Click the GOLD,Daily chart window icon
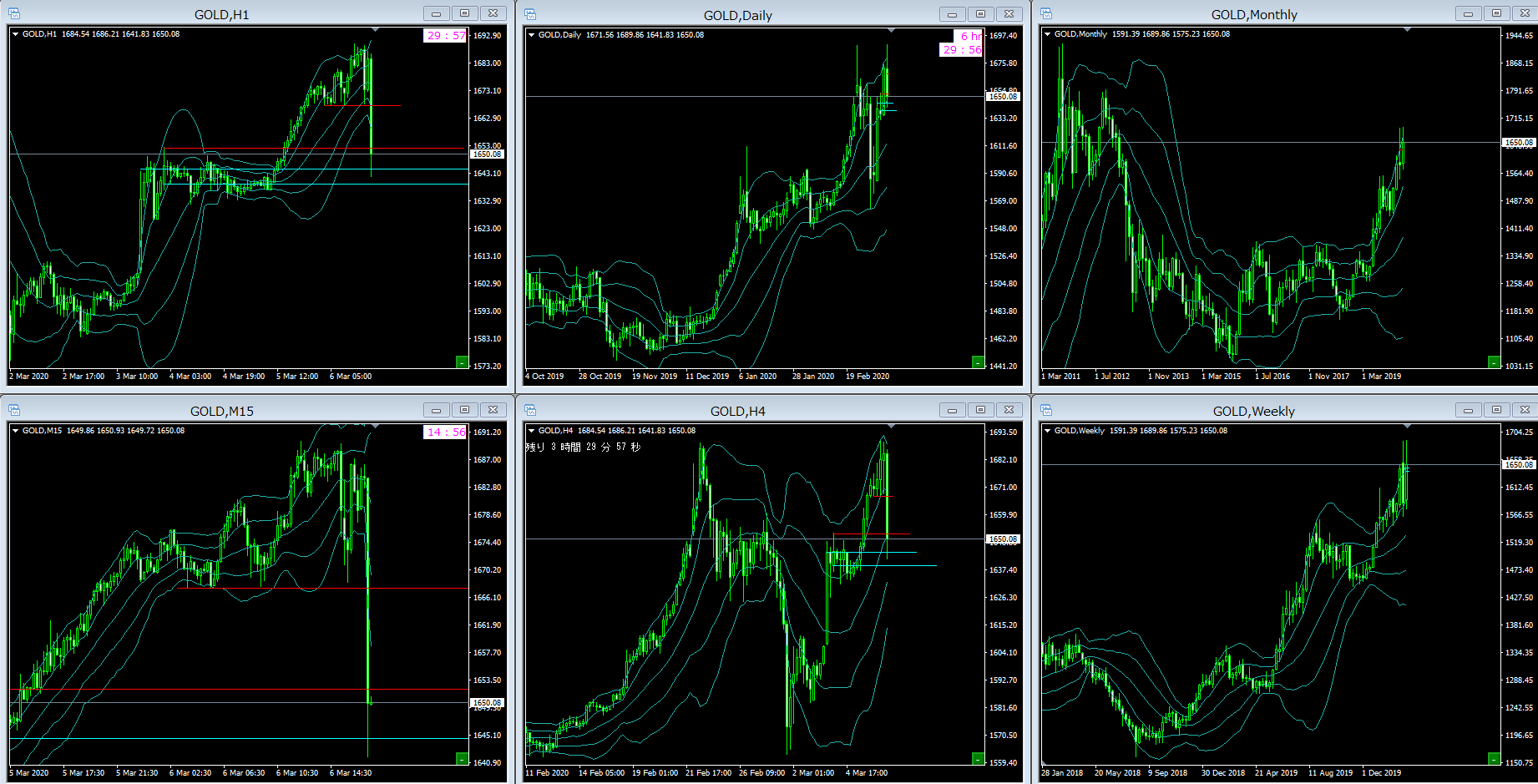The image size is (1538, 784). (530, 13)
